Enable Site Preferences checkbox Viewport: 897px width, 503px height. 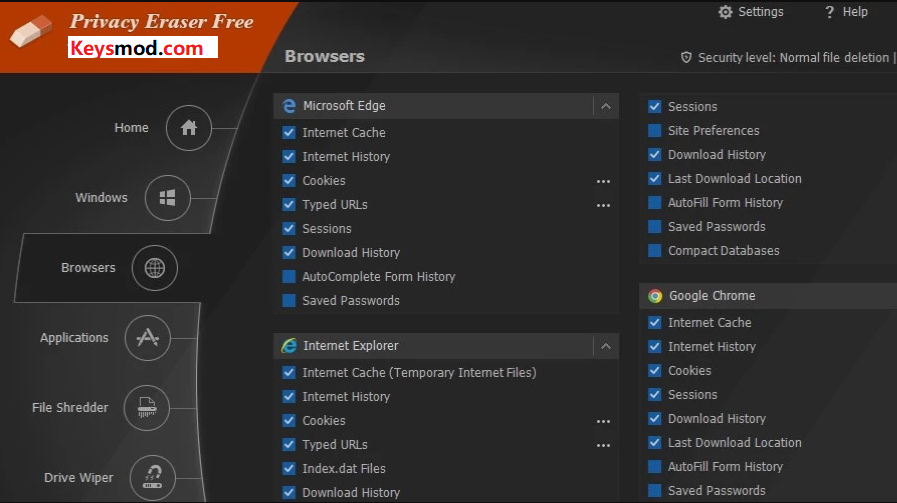[654, 131]
